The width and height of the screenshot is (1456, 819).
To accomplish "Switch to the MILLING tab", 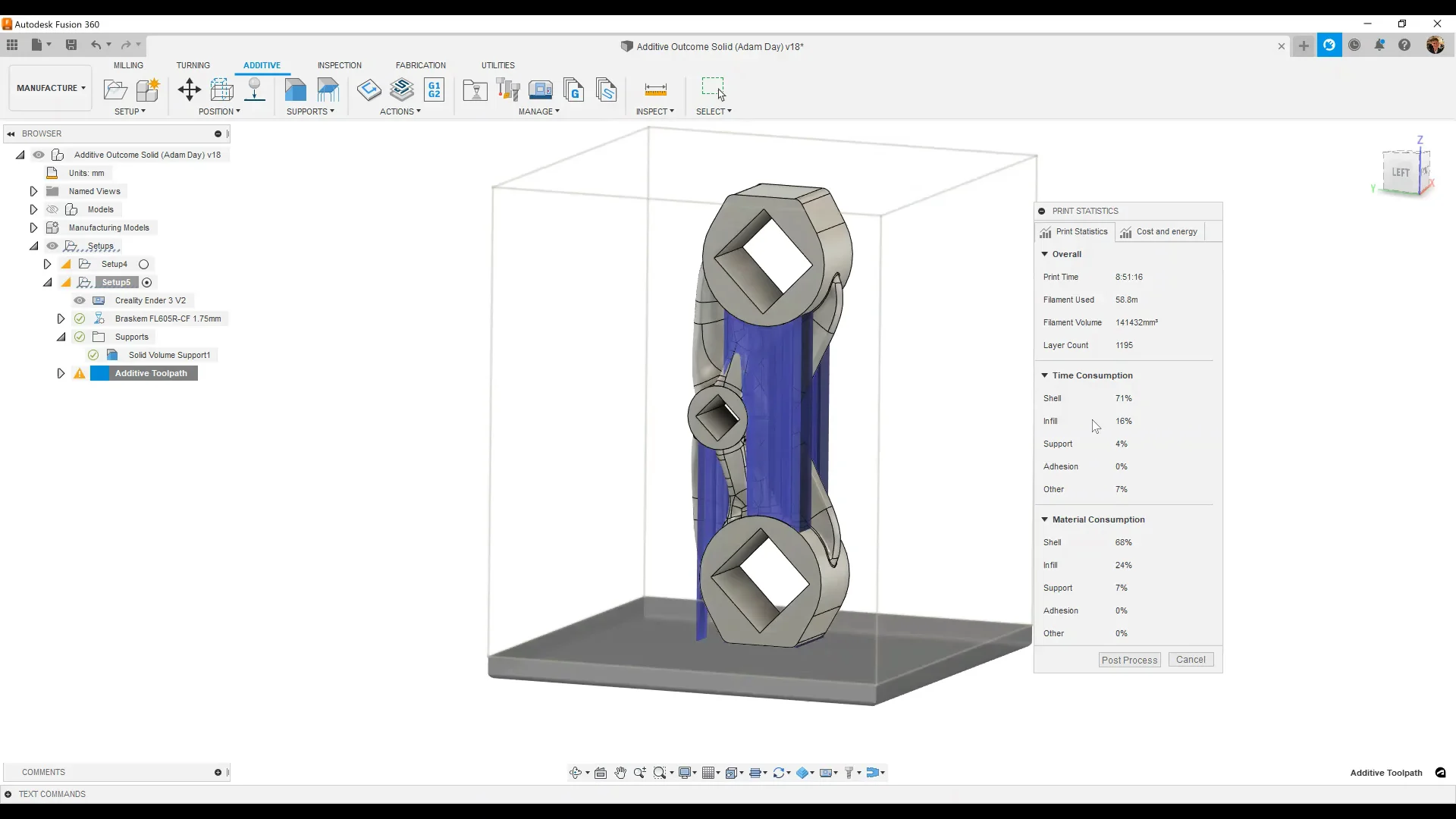I will [128, 65].
